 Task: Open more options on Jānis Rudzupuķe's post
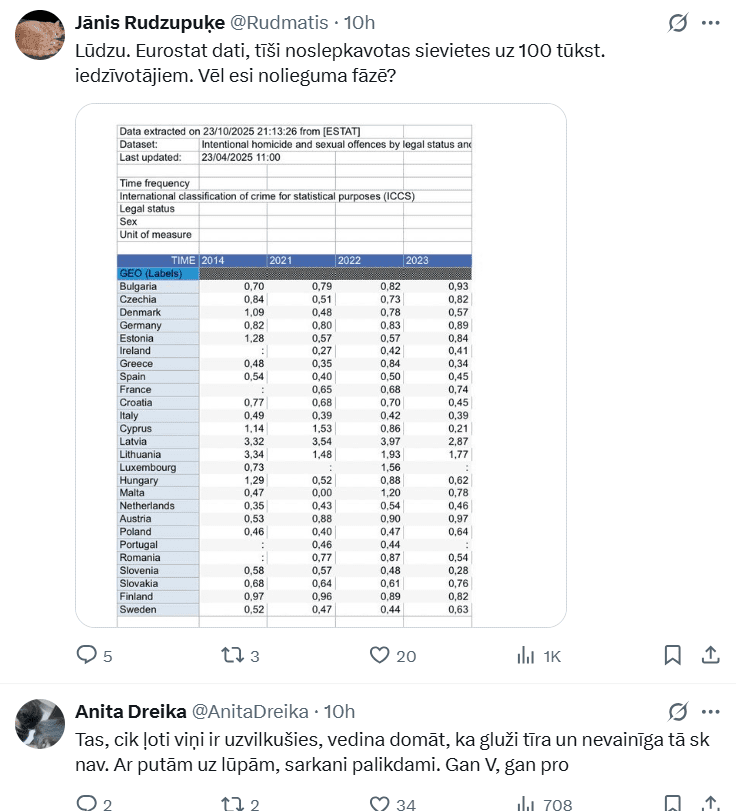(x=711, y=22)
